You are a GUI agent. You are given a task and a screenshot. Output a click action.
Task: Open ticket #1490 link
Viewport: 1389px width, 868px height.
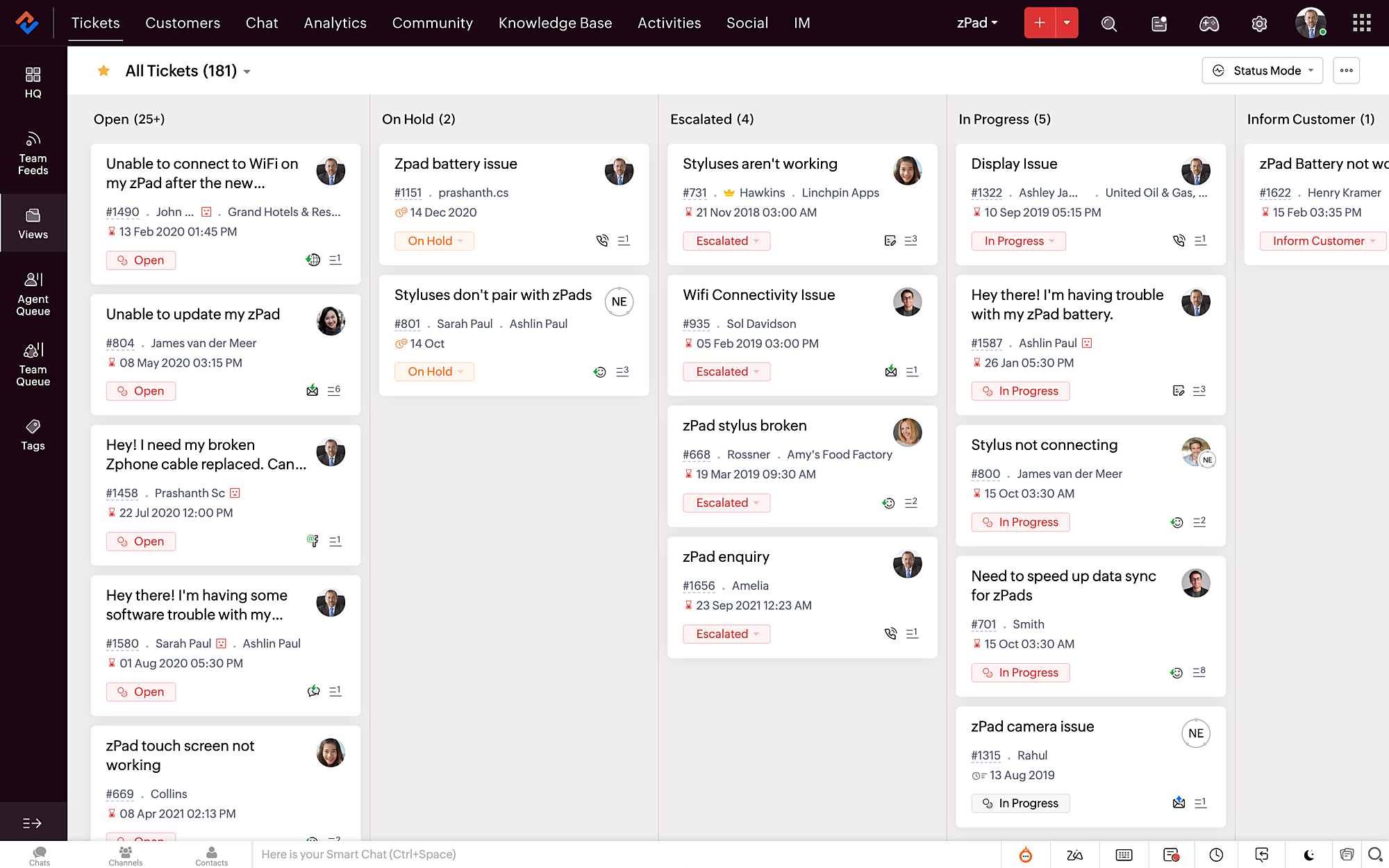pos(122,212)
